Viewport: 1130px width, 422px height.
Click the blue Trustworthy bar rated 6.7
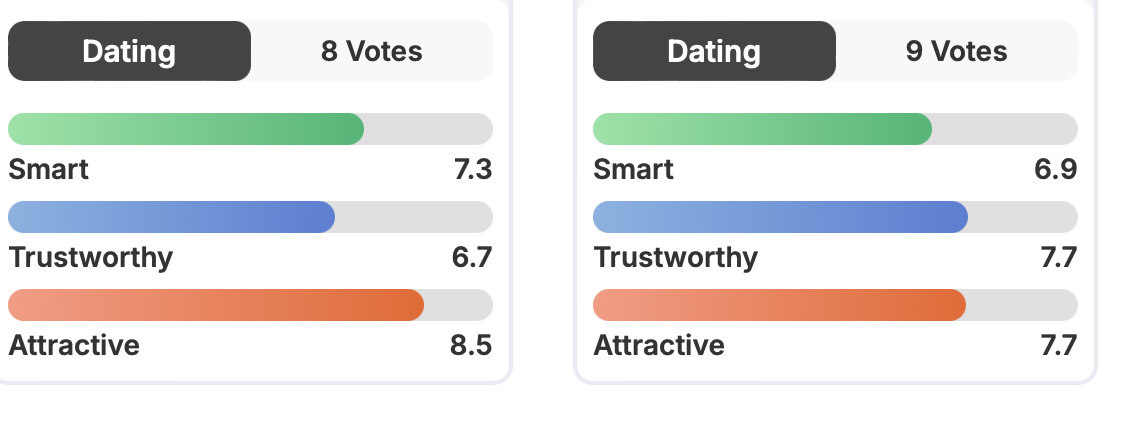pyautogui.click(x=171, y=217)
